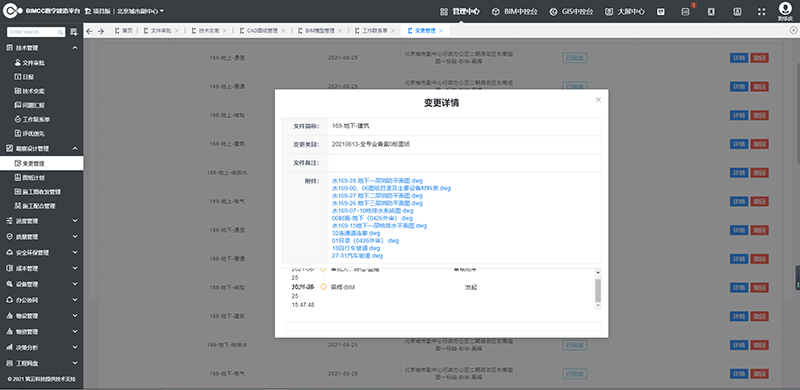Click the forward arrow in the tab bar
The image size is (800, 390).
[101, 31]
